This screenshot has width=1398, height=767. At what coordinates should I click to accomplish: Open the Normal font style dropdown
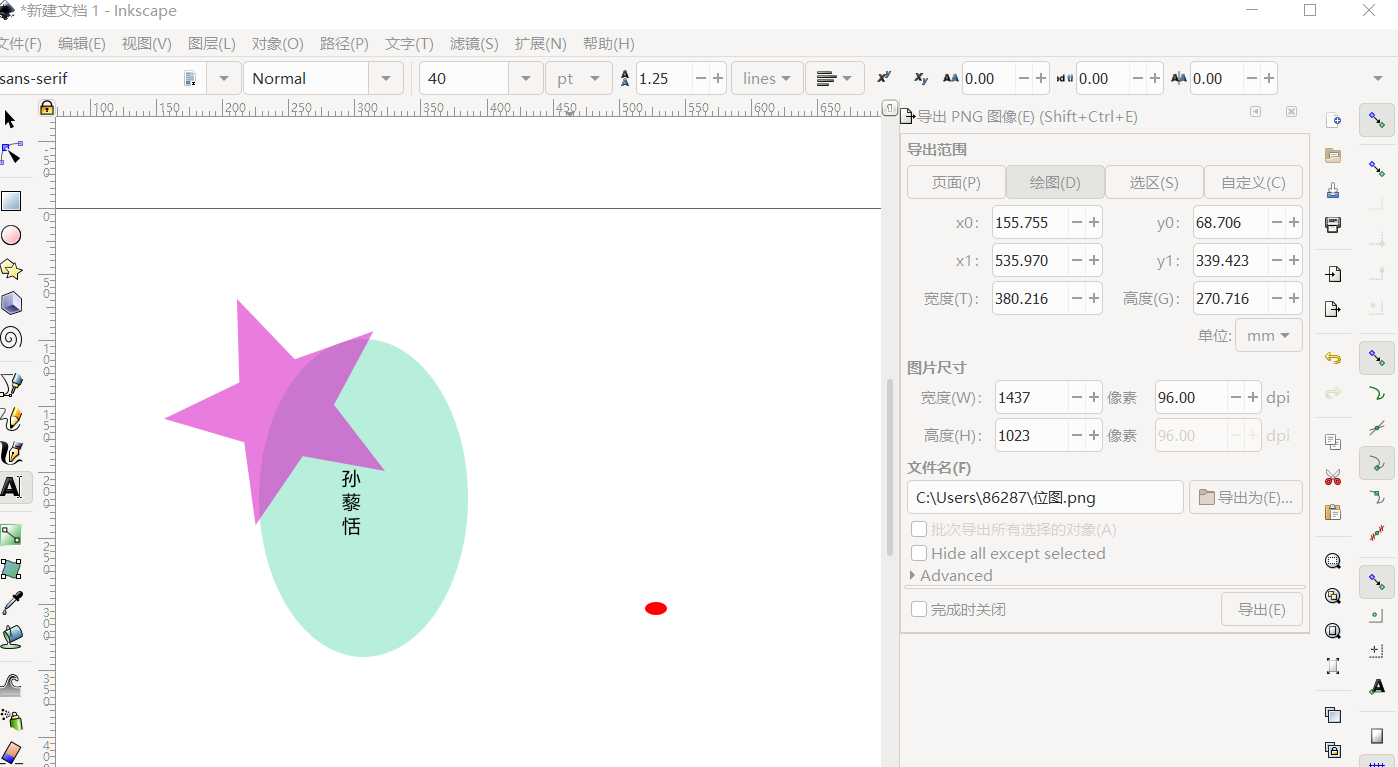coord(386,78)
